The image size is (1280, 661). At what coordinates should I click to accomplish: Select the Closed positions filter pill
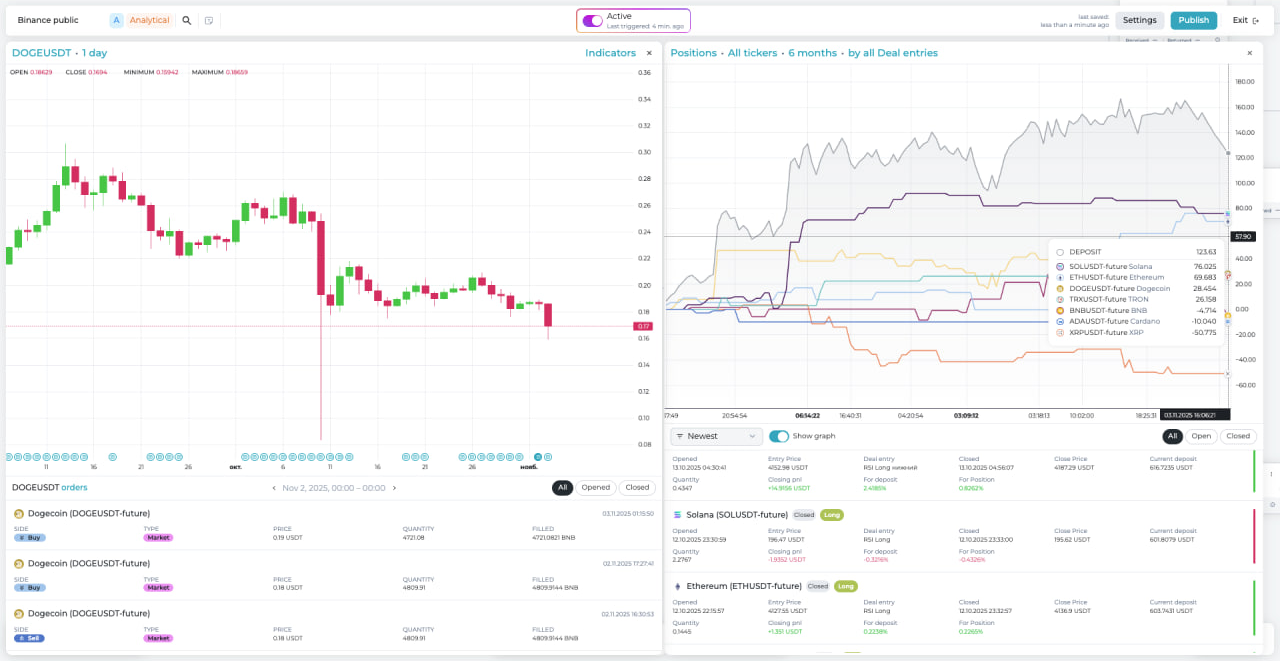click(1237, 436)
